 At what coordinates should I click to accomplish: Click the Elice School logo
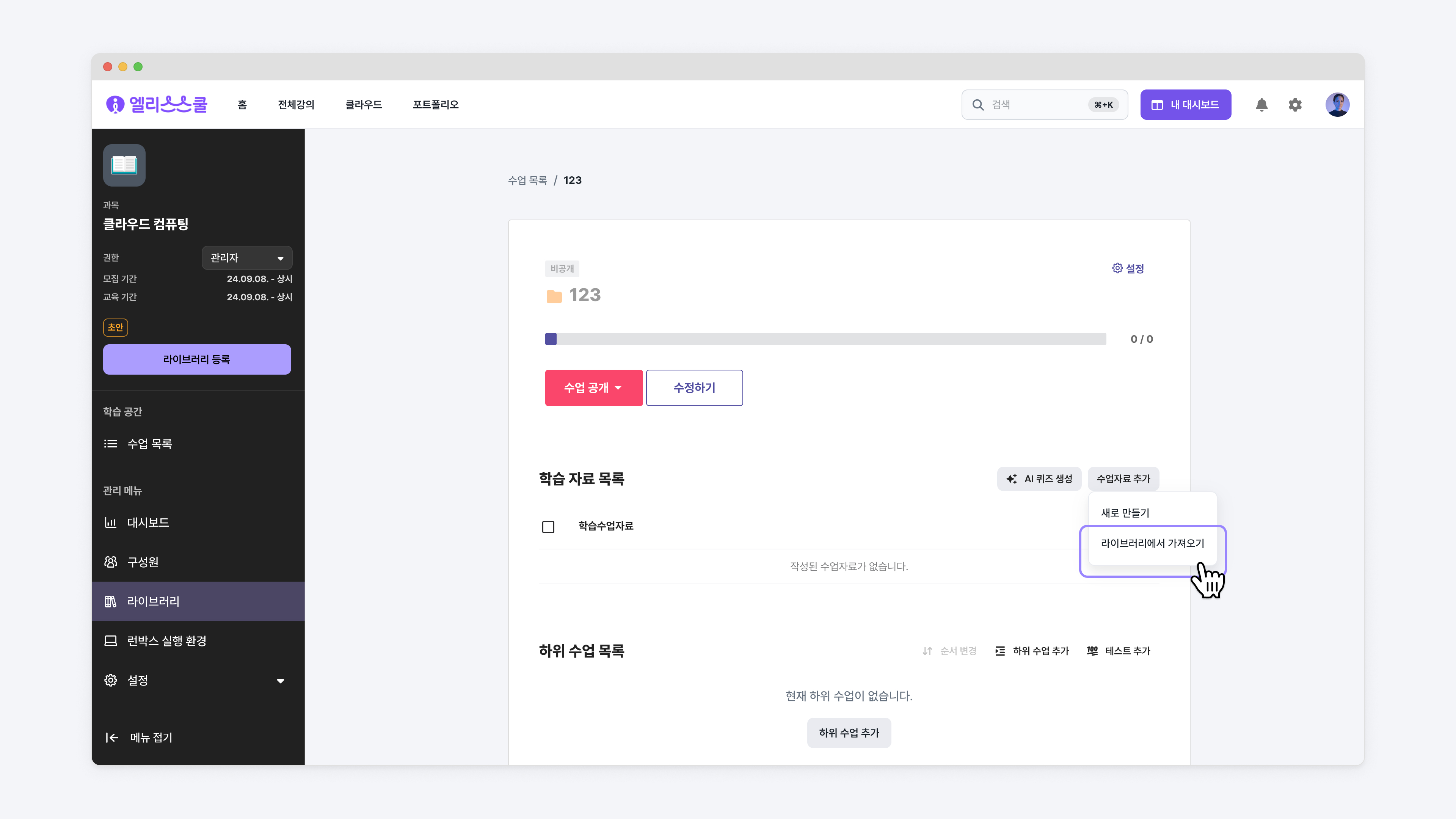coord(157,105)
